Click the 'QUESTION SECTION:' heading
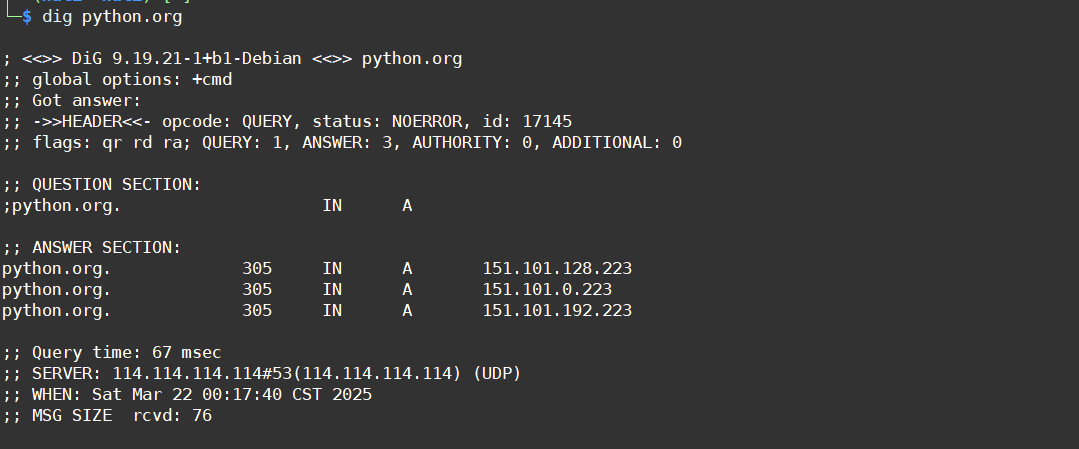 [116, 185]
